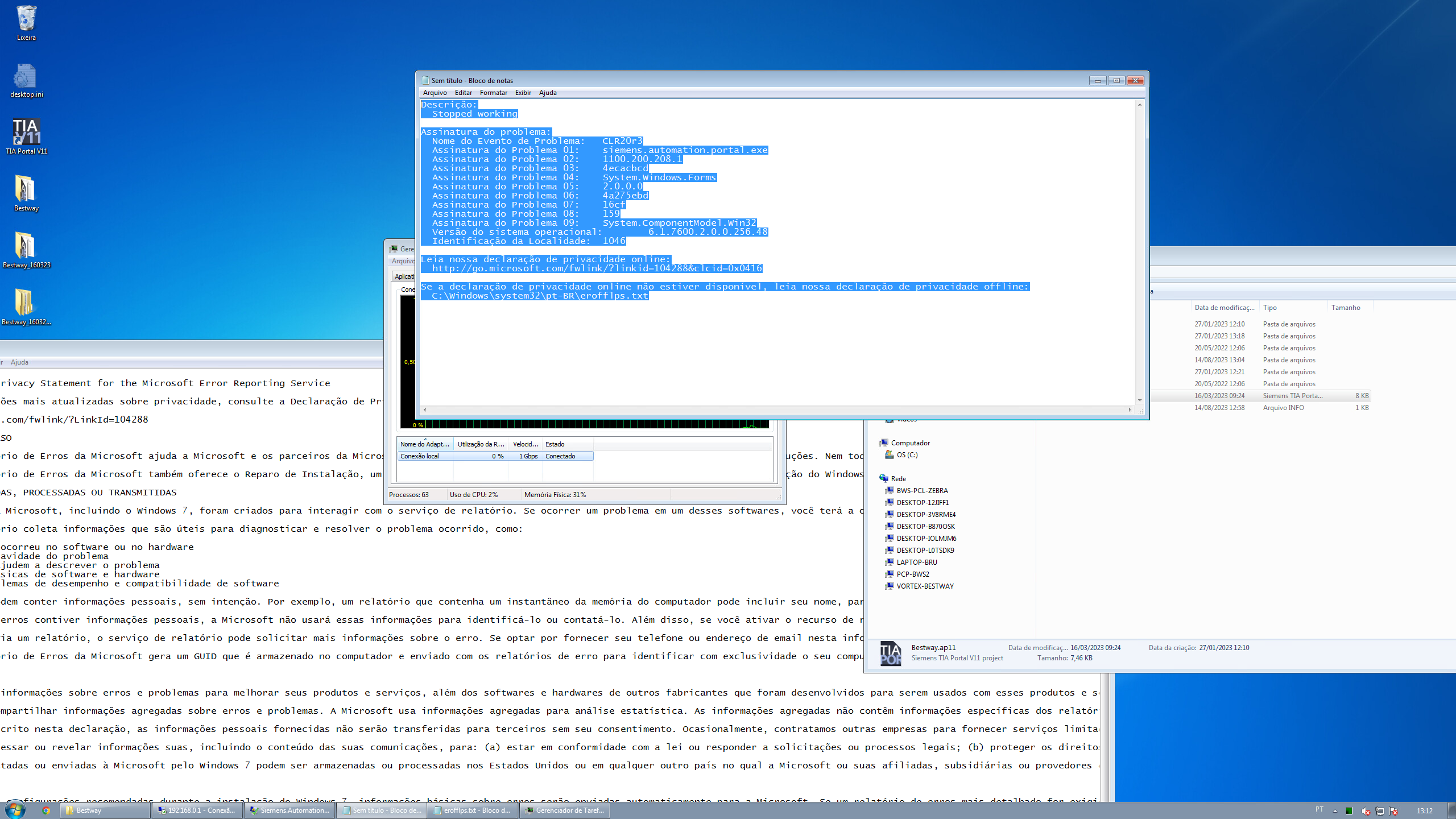1456x819 pixels.
Task: Open Formatar menu in Notepad
Action: (493, 93)
